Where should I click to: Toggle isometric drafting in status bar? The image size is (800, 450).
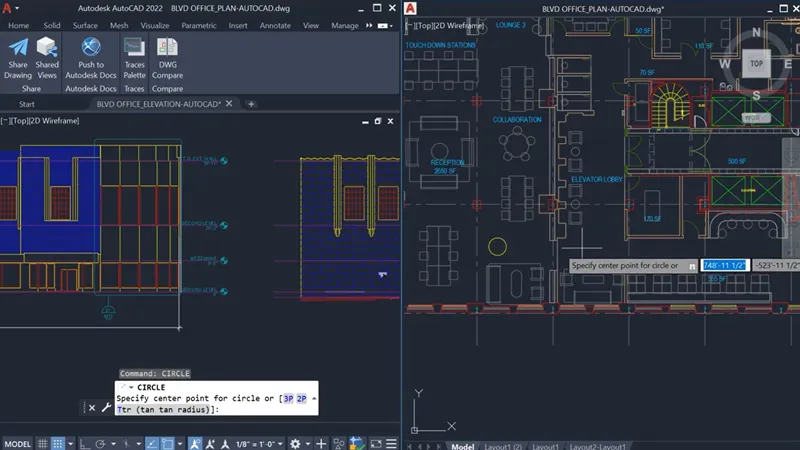(x=126, y=444)
